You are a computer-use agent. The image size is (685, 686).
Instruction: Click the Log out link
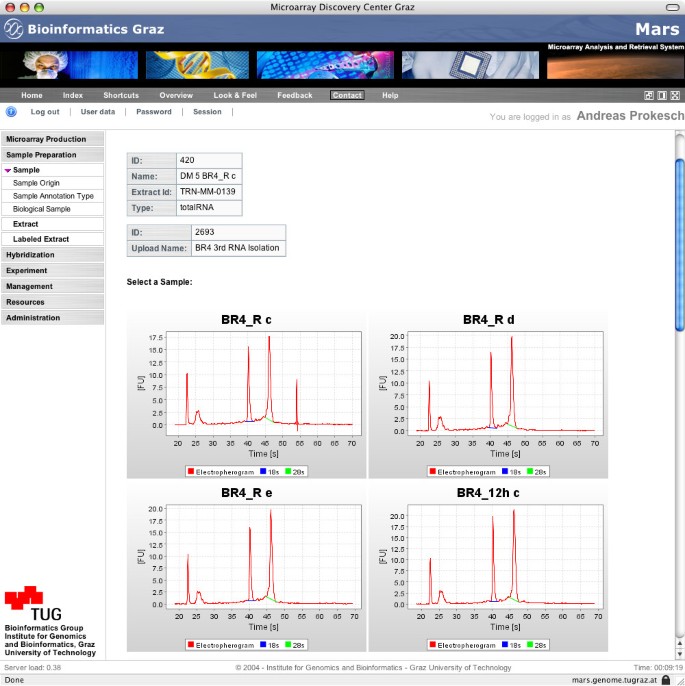[45, 112]
